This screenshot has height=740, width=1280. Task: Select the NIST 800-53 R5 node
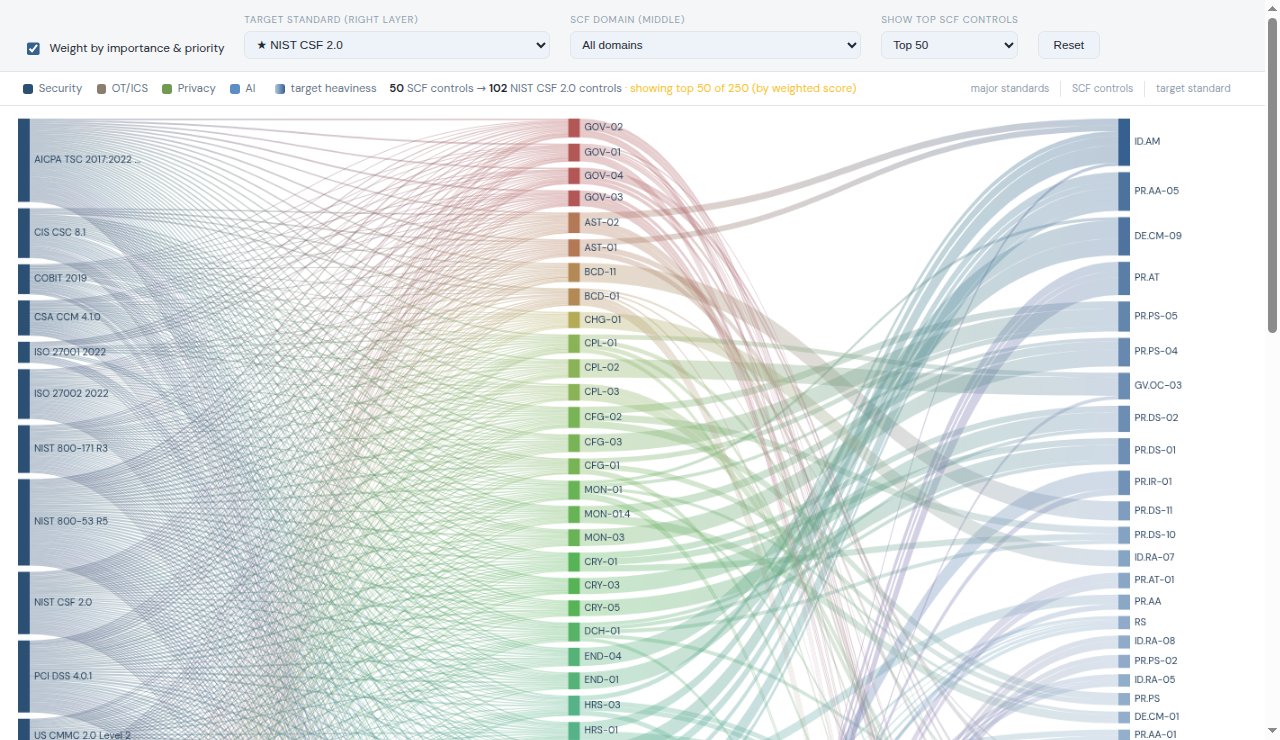point(24,522)
